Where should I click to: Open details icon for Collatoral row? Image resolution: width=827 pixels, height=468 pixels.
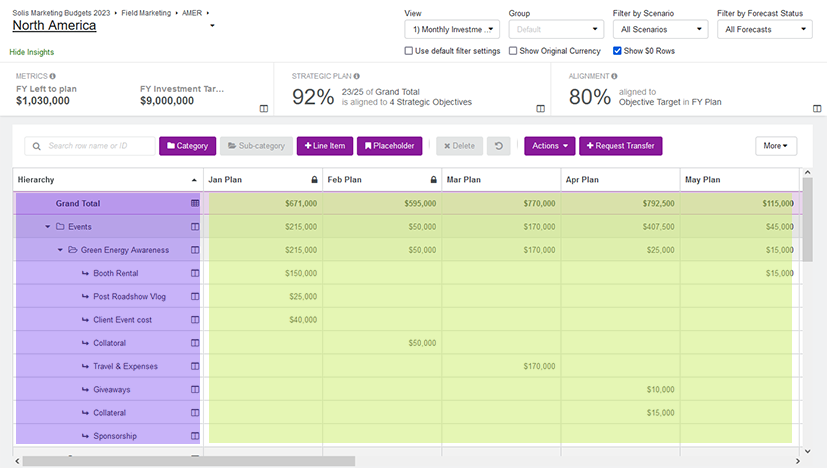pos(195,343)
